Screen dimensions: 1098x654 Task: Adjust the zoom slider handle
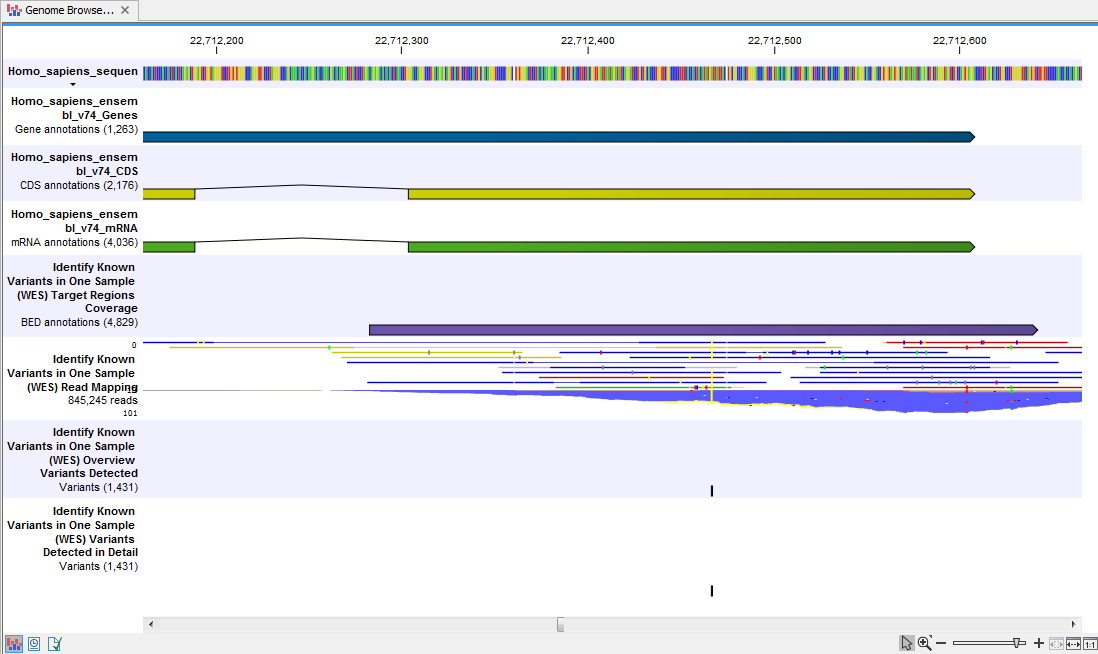point(1016,643)
